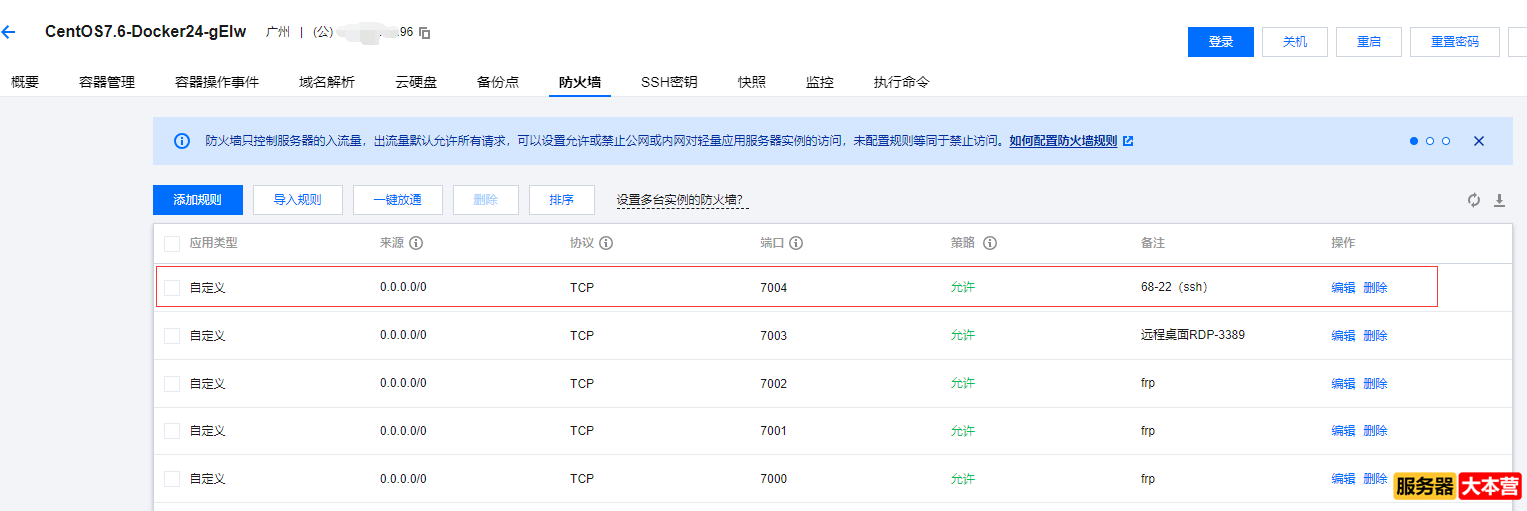The width and height of the screenshot is (1527, 511).
Task: Select the second notice pagination dot
Action: coord(1430,141)
